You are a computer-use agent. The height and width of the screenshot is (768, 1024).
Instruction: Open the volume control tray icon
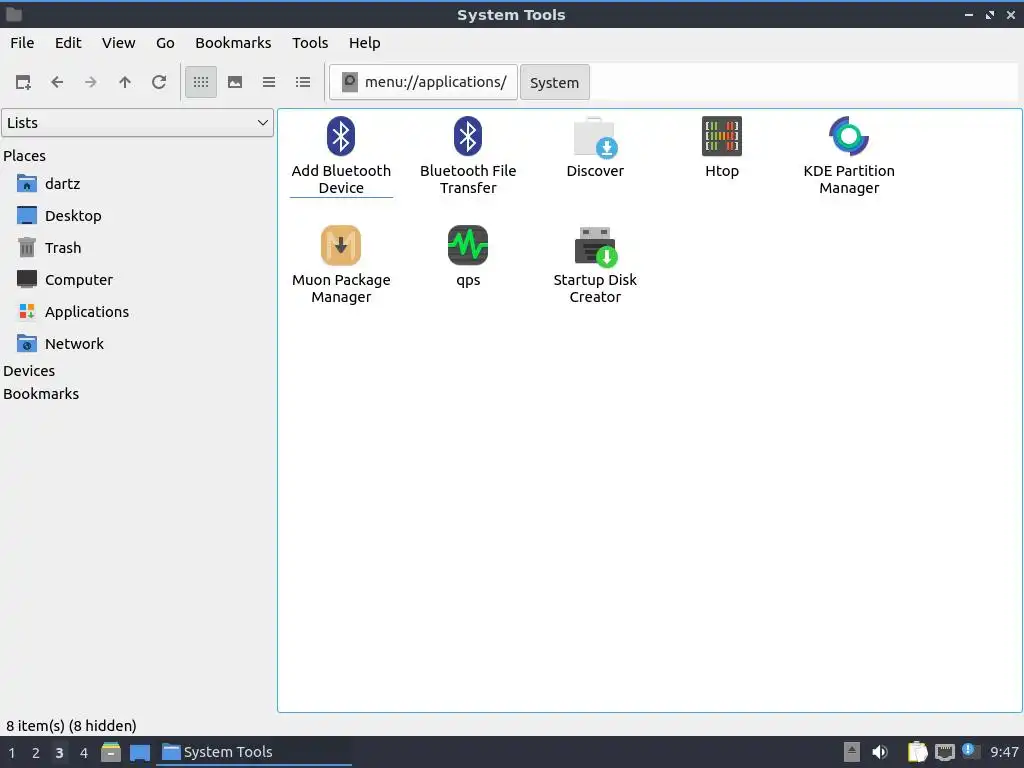pyautogui.click(x=880, y=752)
